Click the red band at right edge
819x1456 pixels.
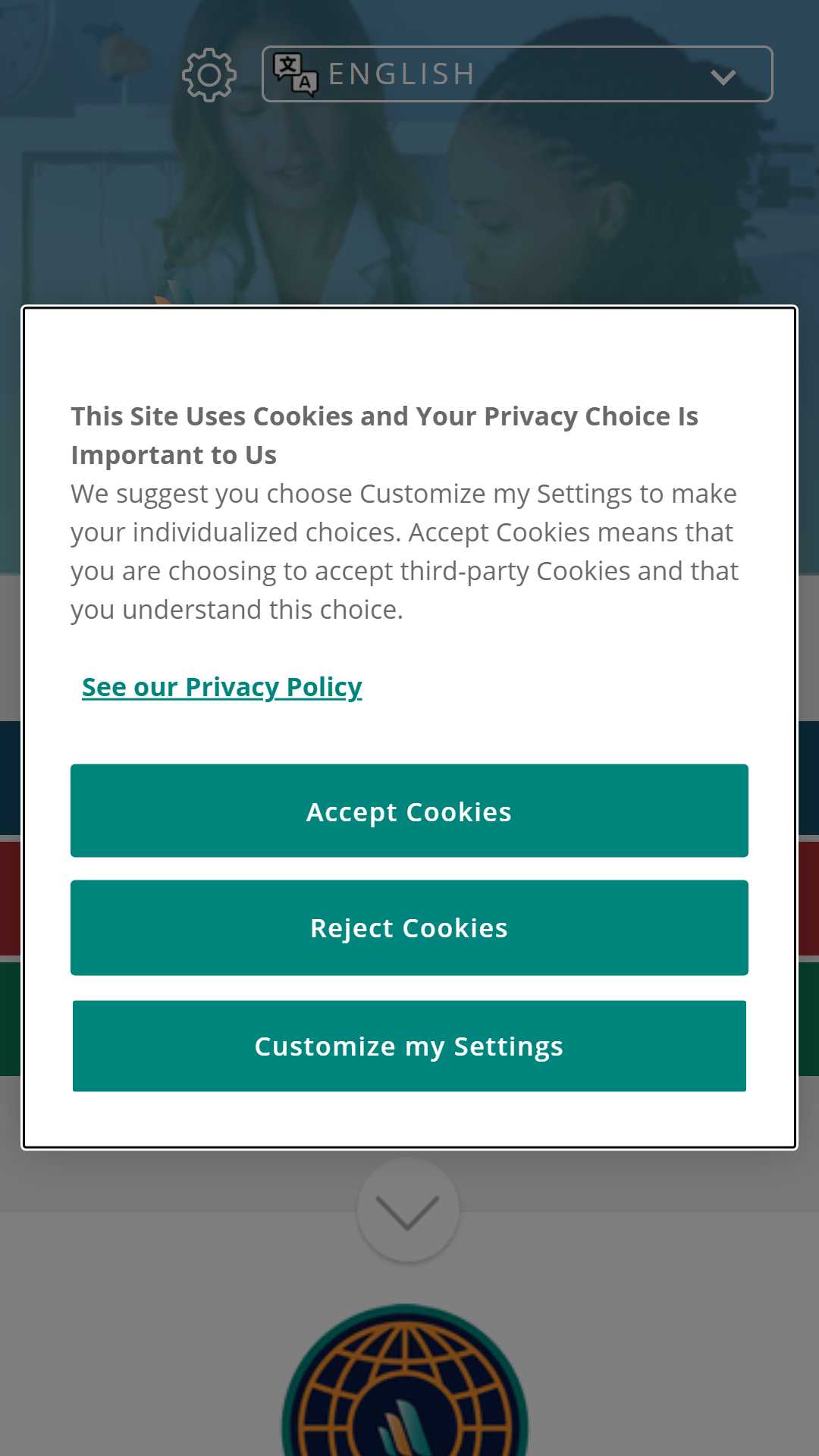click(x=808, y=898)
